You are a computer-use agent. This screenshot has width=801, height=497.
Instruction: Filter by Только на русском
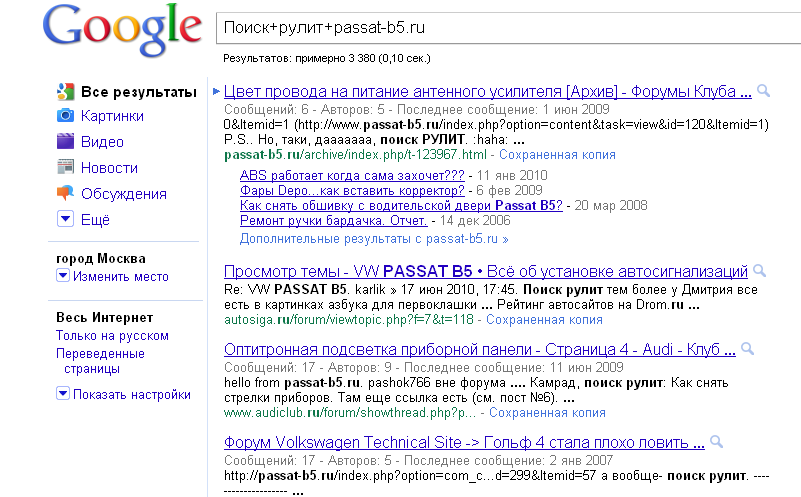pyautogui.click(x=112, y=336)
